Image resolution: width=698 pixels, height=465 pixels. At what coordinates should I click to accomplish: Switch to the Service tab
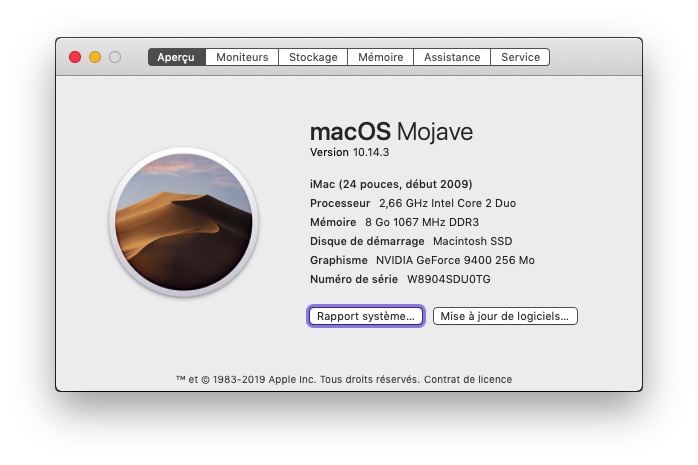pos(520,57)
